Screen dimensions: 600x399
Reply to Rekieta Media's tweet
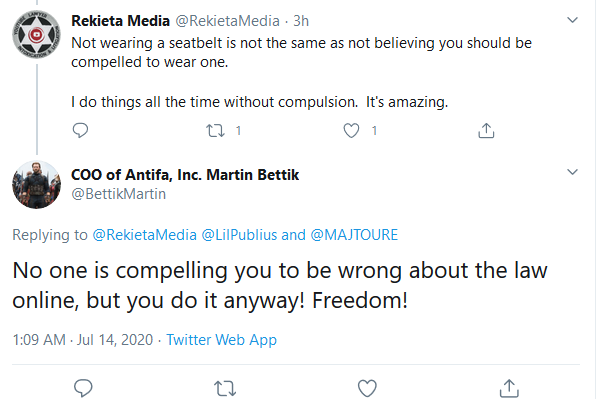tap(80, 130)
